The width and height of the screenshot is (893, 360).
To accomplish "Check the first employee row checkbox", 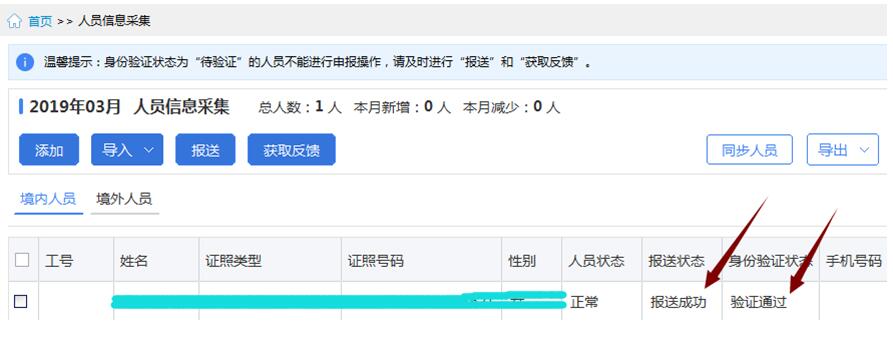I will point(21,301).
